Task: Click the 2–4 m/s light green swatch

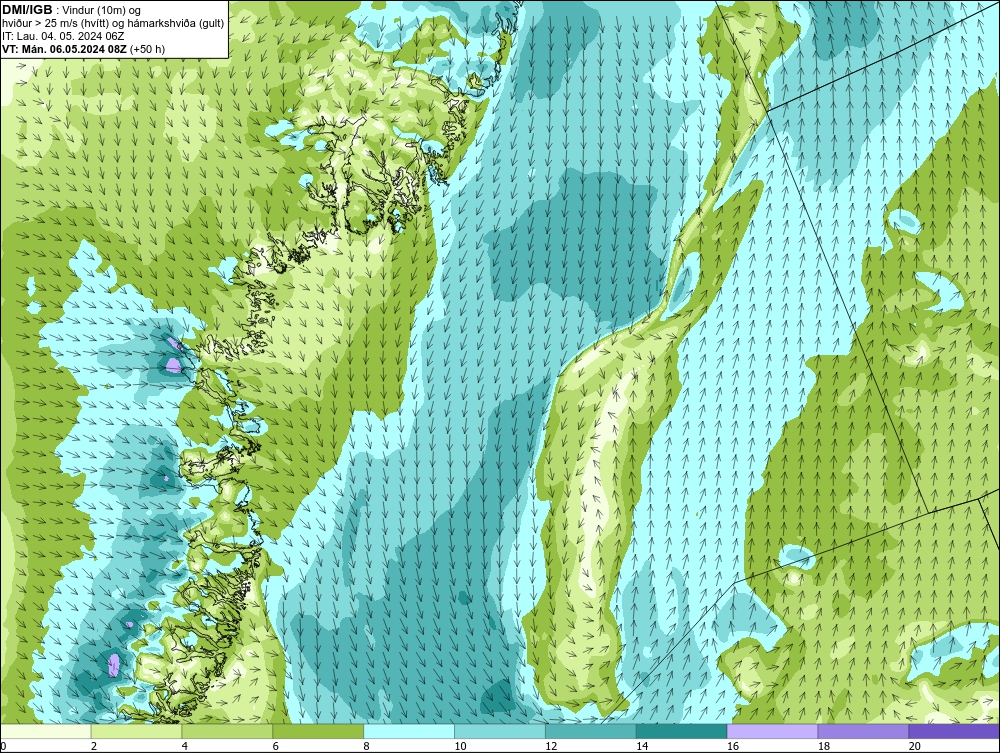Action: (x=136, y=731)
